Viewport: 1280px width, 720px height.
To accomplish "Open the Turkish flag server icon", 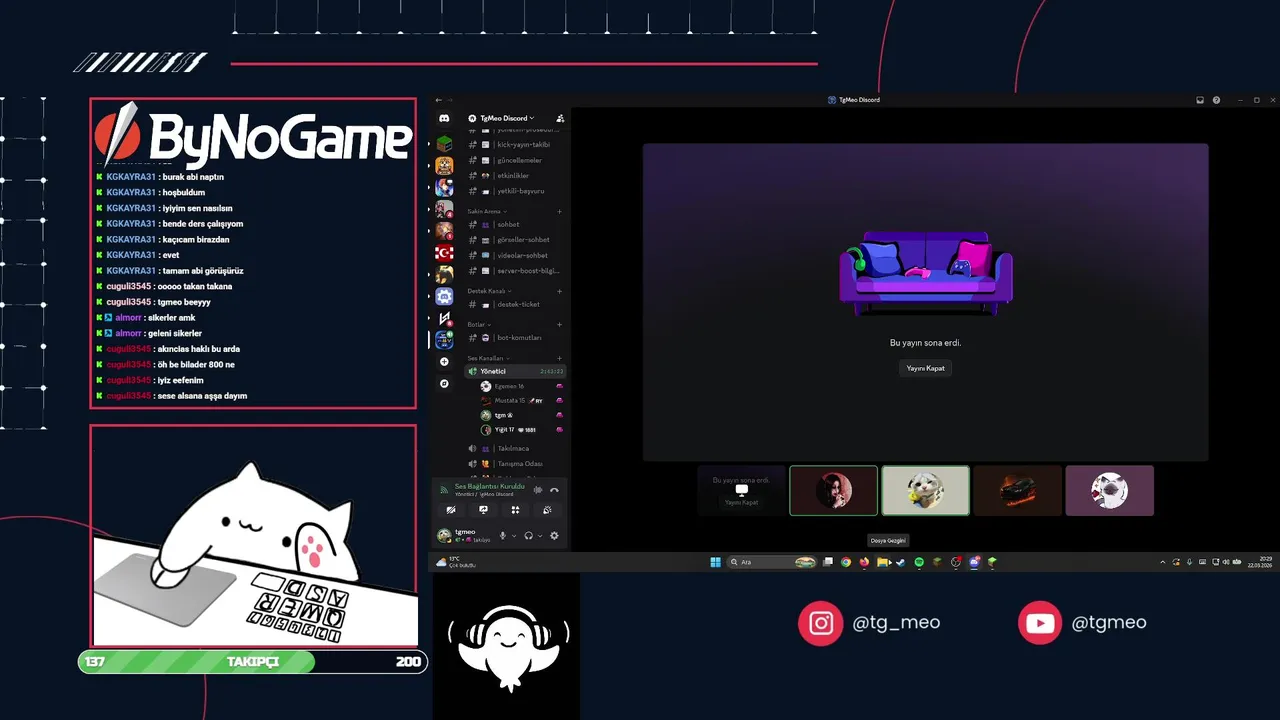I will [x=444, y=253].
